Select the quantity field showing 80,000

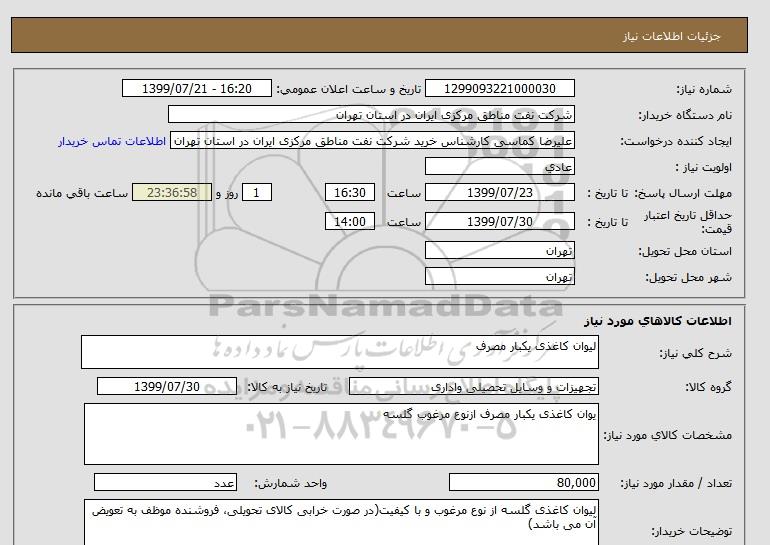(x=523, y=483)
